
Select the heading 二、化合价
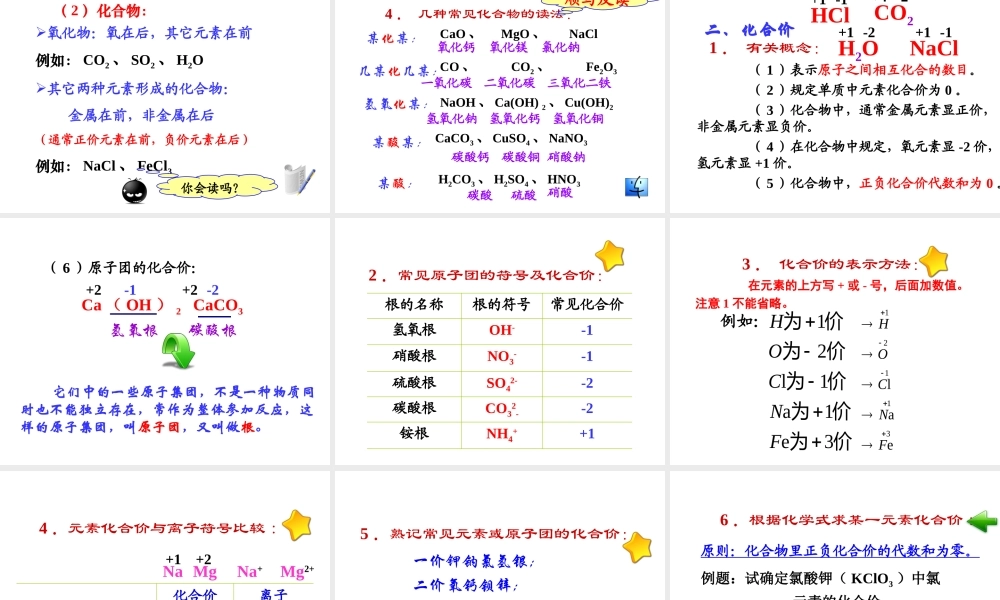(x=749, y=30)
